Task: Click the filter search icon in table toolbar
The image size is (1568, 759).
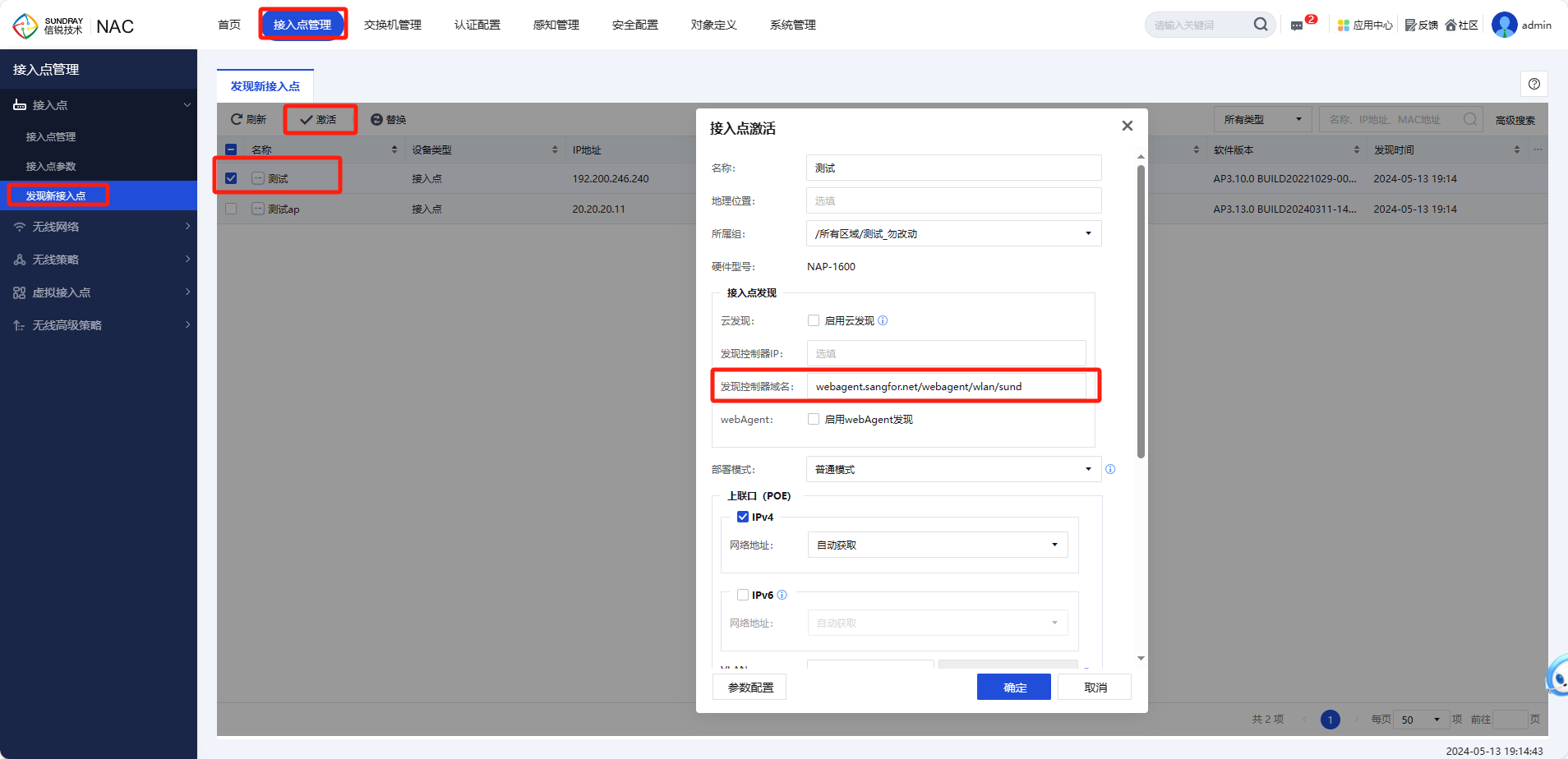Action: click(x=1470, y=120)
